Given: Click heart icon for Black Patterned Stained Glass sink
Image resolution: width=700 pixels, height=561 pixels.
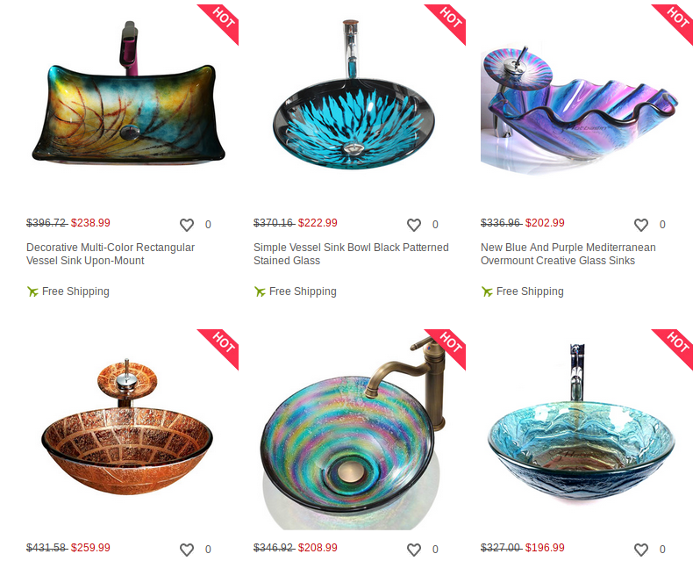Looking at the screenshot, I should (414, 224).
